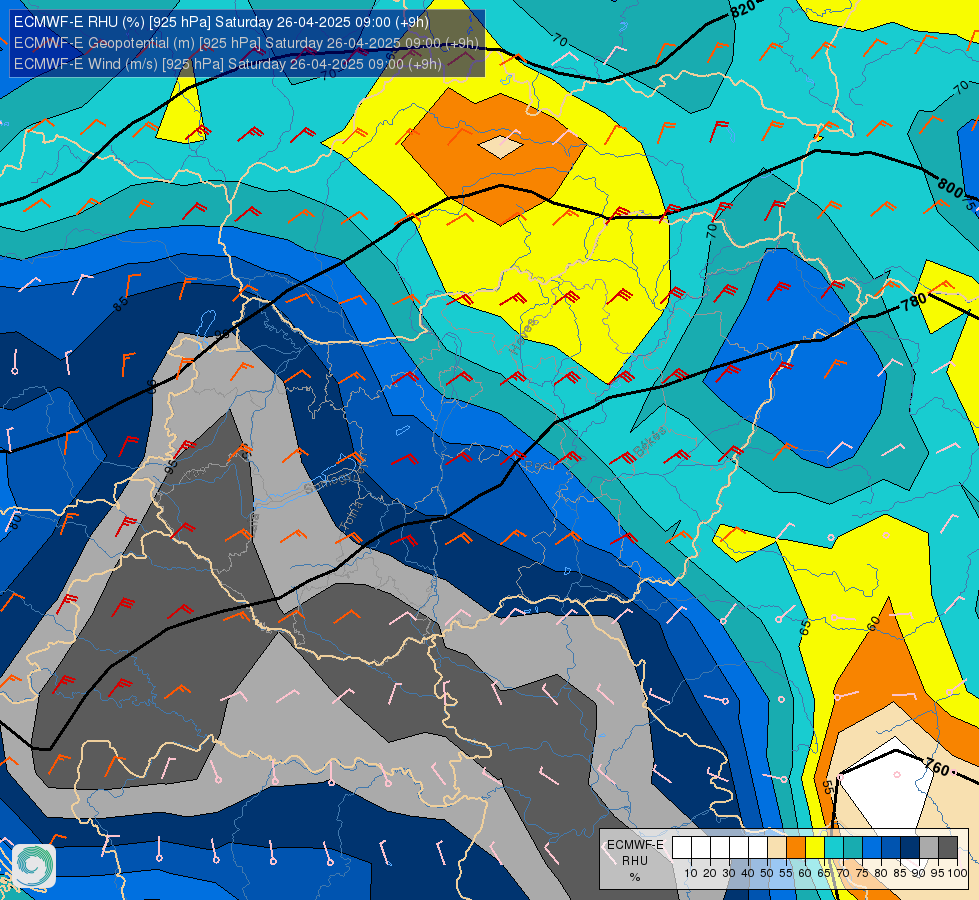The height and width of the screenshot is (900, 979).
Task: Click the 65 humidity contour label on map
Action: (x=805, y=628)
